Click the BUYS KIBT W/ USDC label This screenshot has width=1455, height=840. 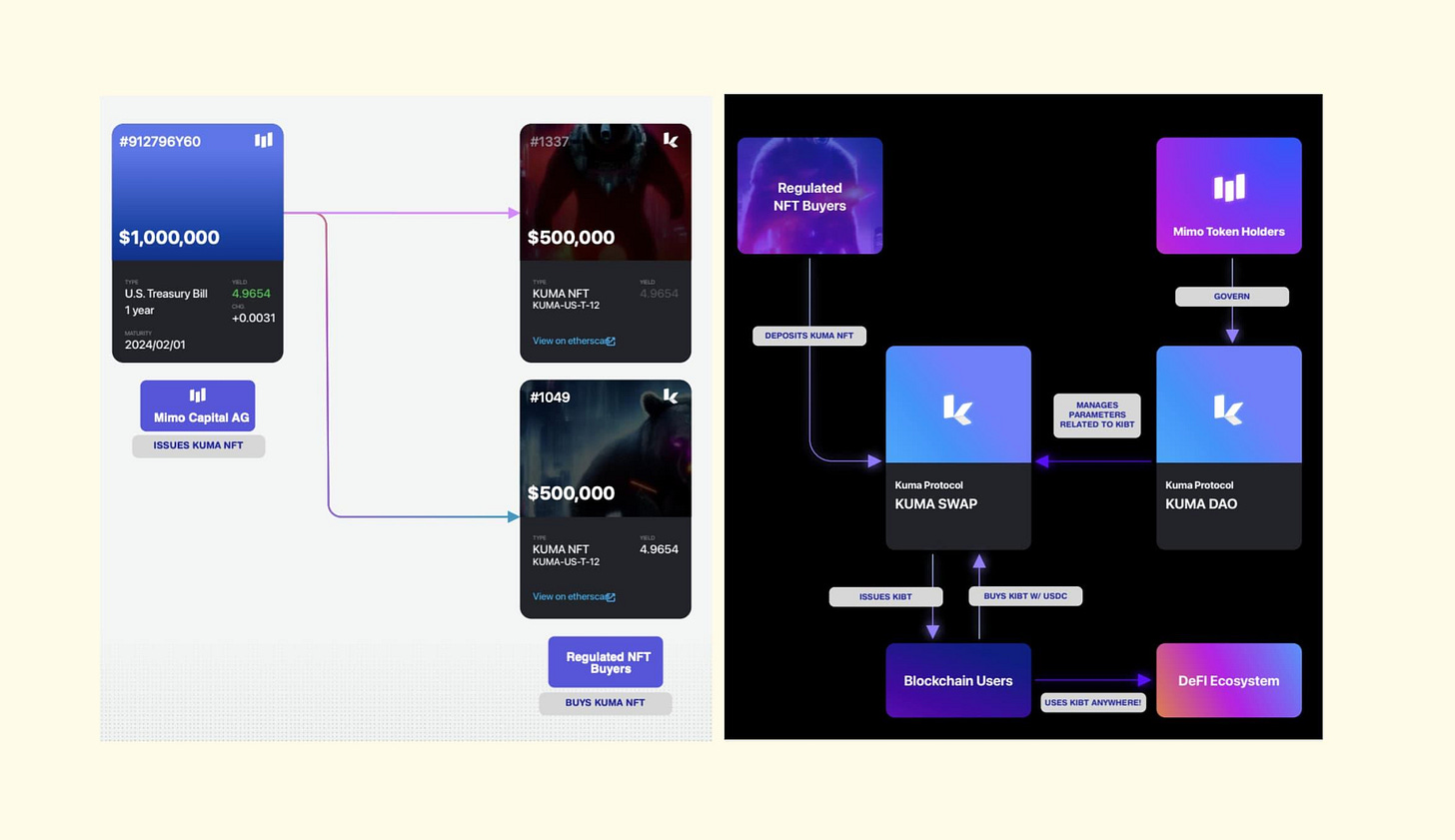pyautogui.click(x=1025, y=596)
